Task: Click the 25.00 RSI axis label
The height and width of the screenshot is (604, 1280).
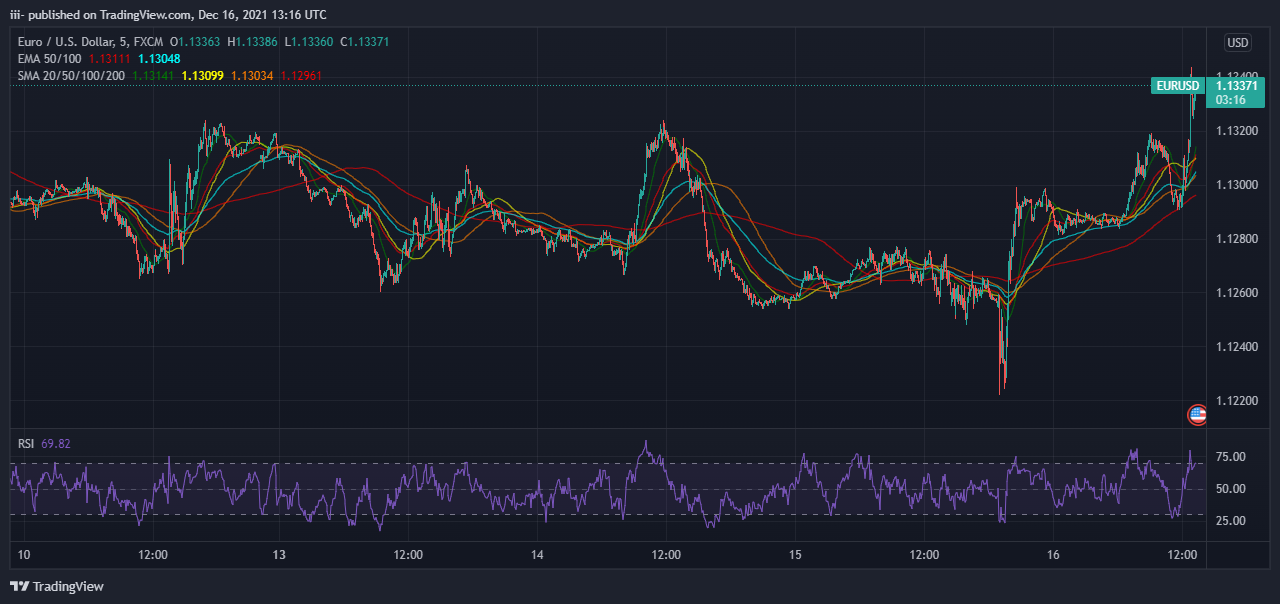Action: [x=1231, y=521]
